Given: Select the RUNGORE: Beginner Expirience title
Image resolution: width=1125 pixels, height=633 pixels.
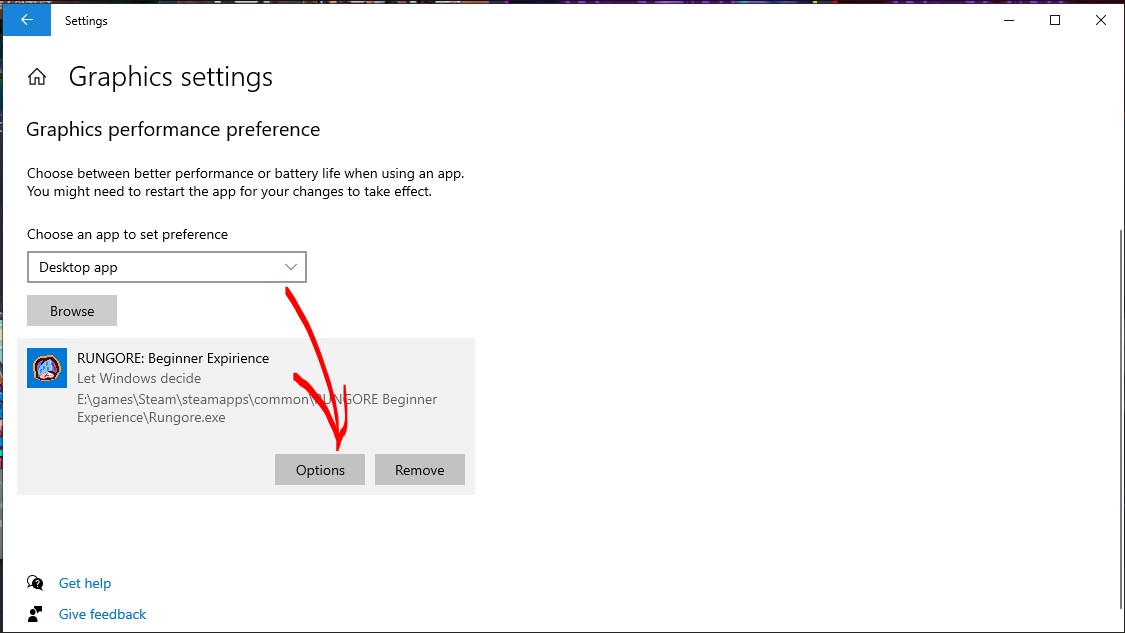Looking at the screenshot, I should tap(173, 358).
